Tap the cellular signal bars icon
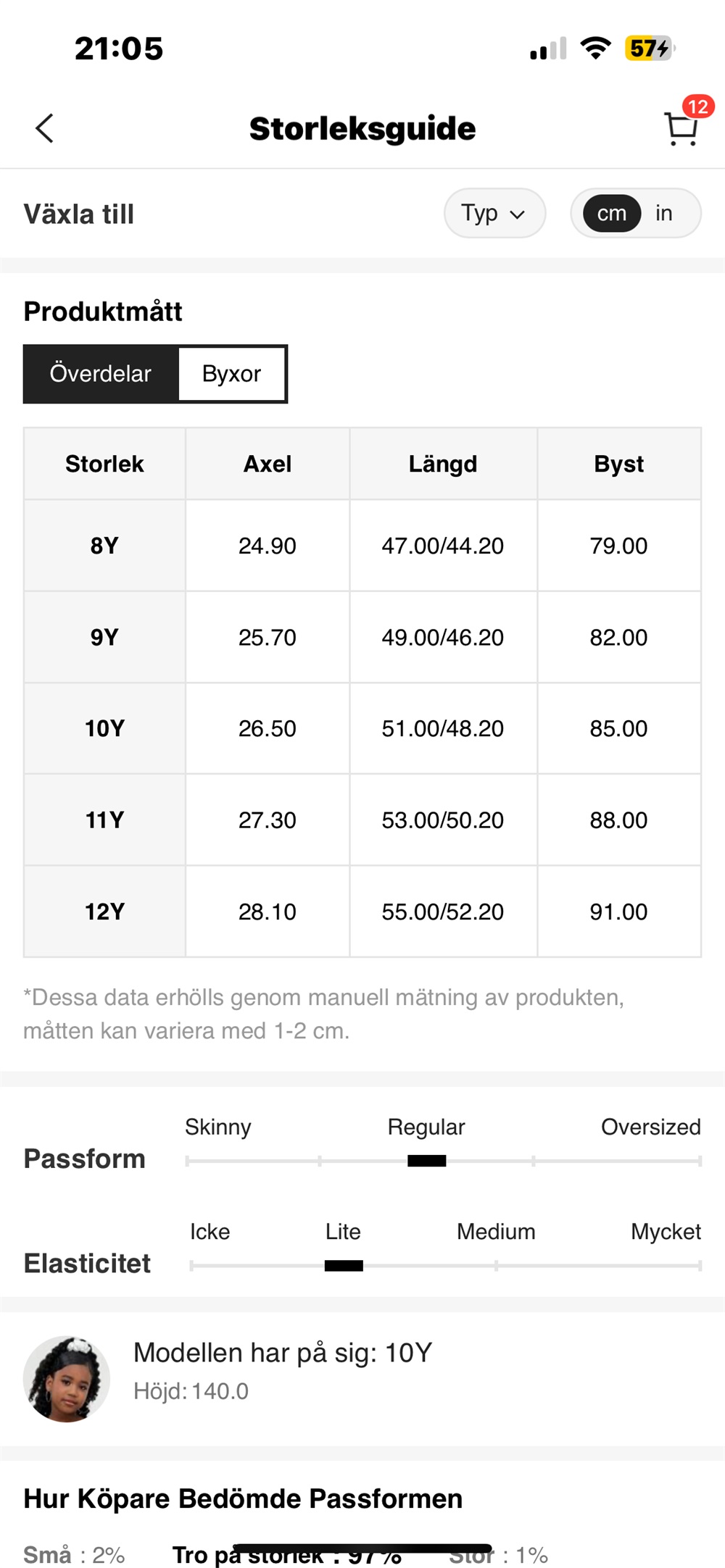 (x=548, y=49)
